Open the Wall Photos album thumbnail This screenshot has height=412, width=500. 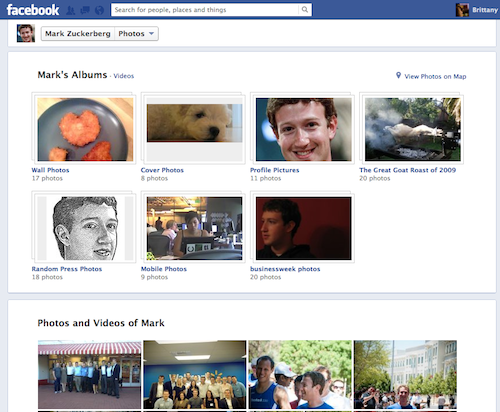click(85, 129)
